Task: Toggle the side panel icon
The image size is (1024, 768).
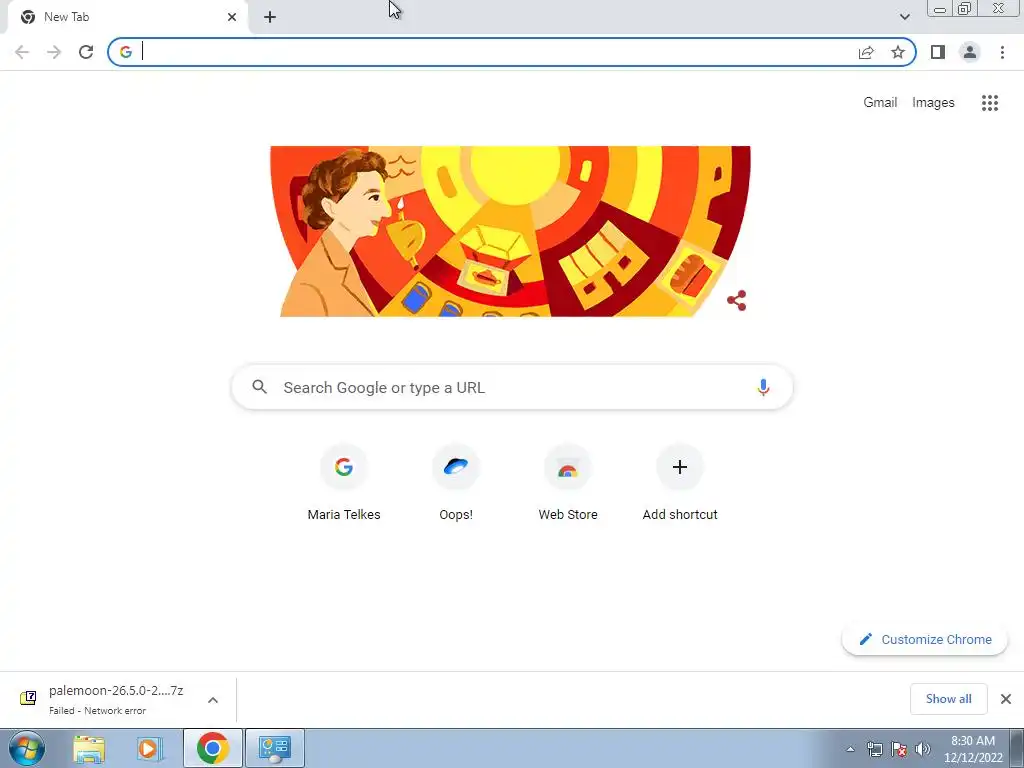Action: coord(938,52)
